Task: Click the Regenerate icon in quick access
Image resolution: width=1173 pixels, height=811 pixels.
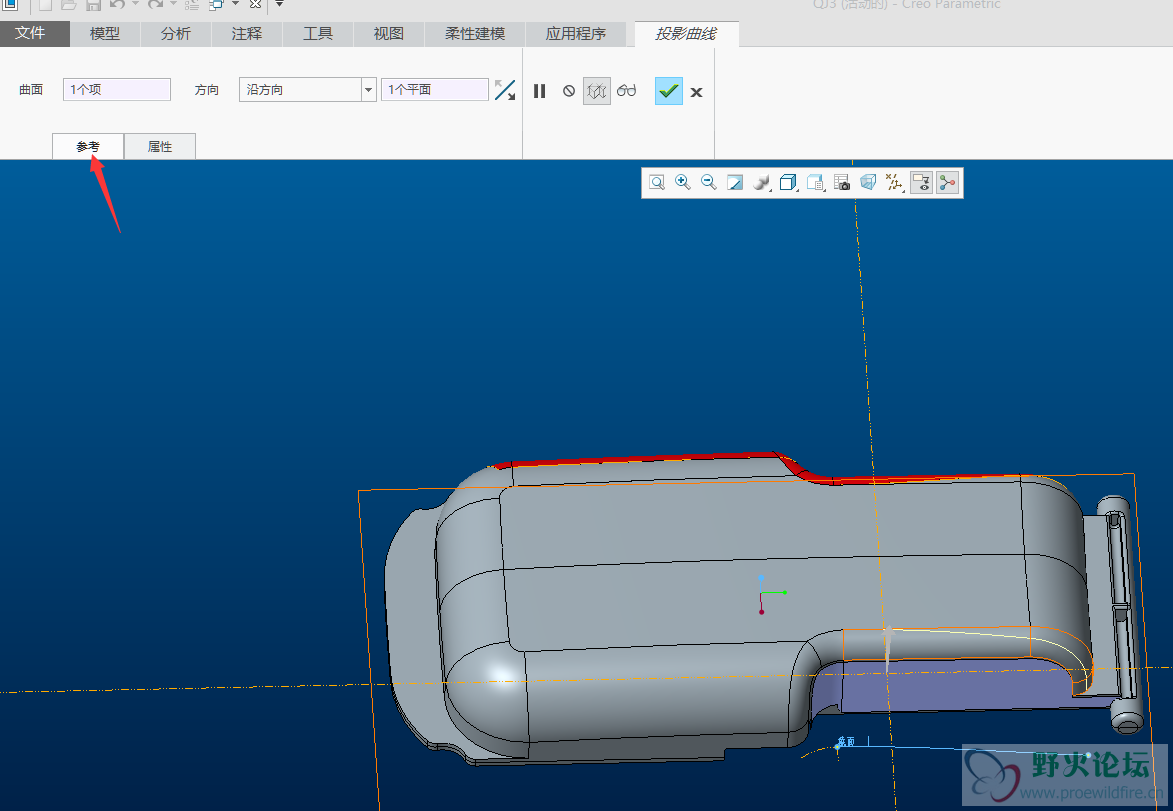Action: click(x=192, y=4)
